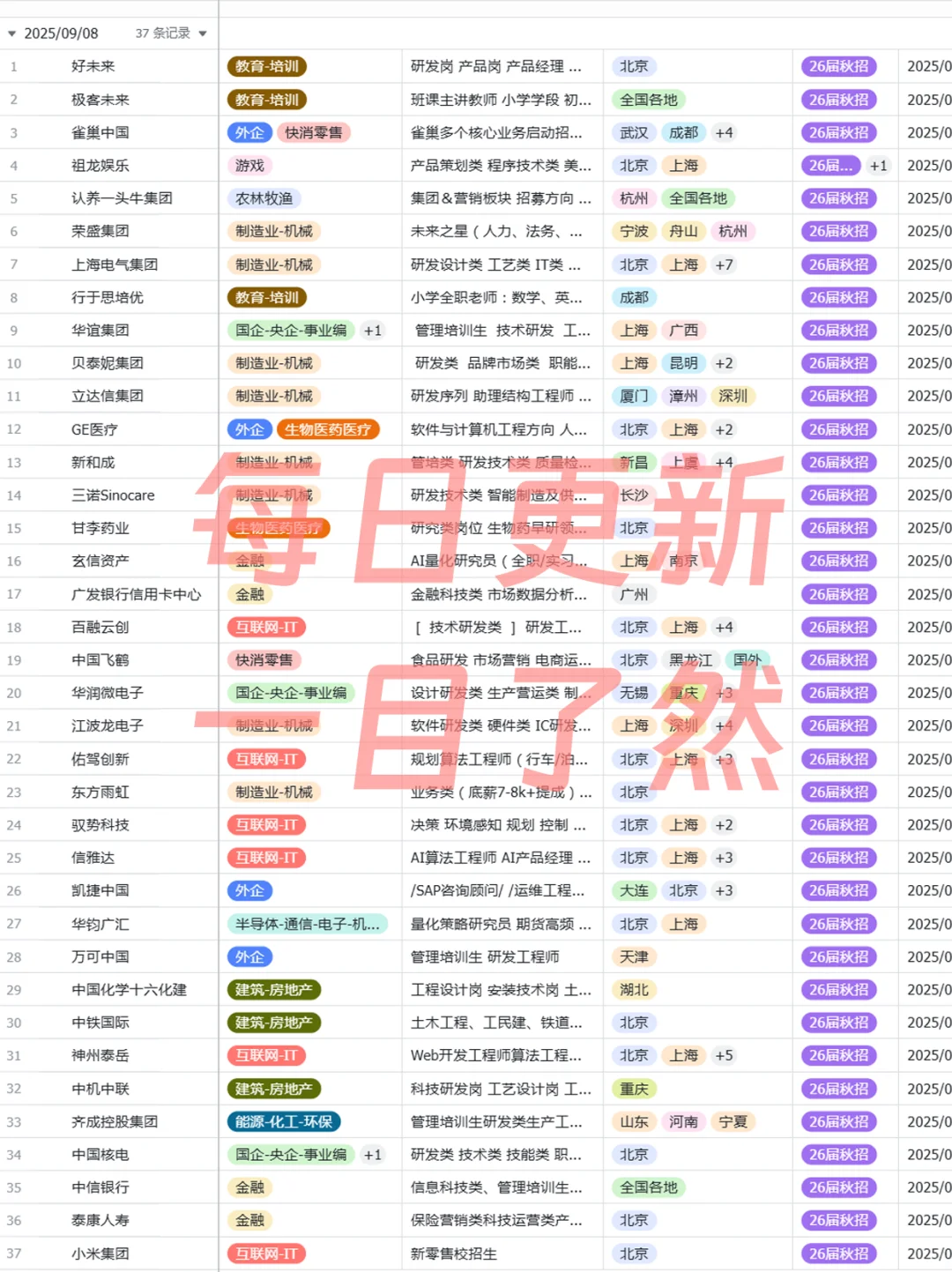Click the 昆明 tag in 贝泰妮集团 row

click(x=683, y=363)
